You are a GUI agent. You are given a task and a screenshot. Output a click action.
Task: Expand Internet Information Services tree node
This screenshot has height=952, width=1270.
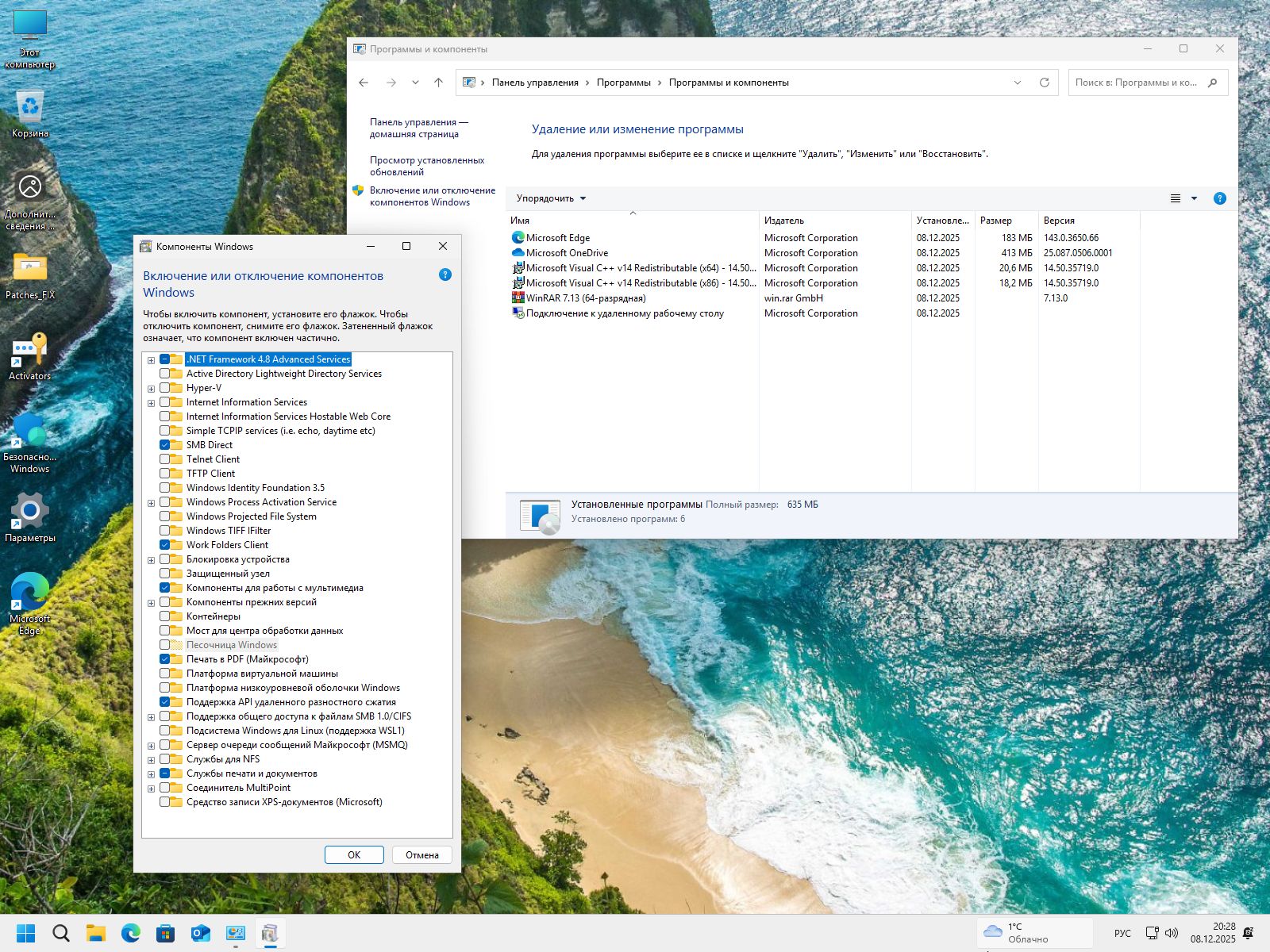coord(151,403)
